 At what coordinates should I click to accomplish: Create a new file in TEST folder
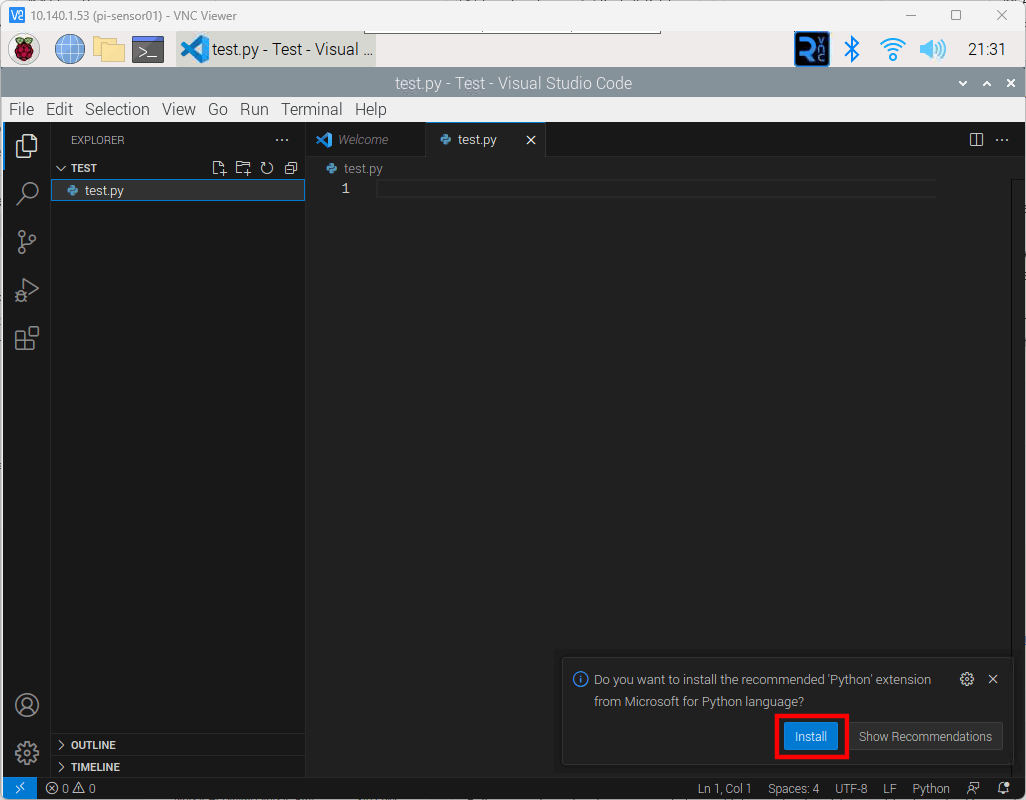(219, 168)
